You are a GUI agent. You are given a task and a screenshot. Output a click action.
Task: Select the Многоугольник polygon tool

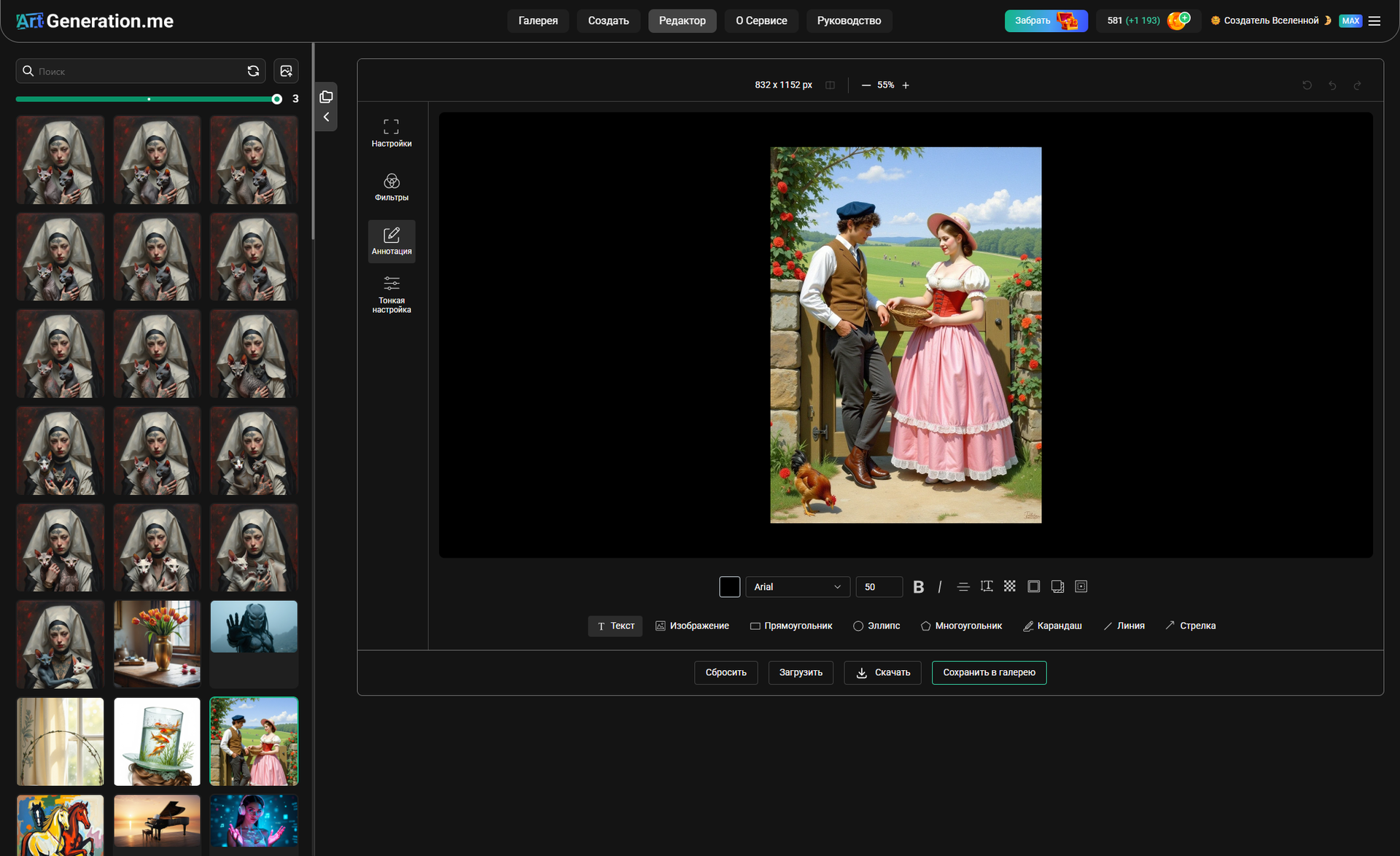coord(961,626)
